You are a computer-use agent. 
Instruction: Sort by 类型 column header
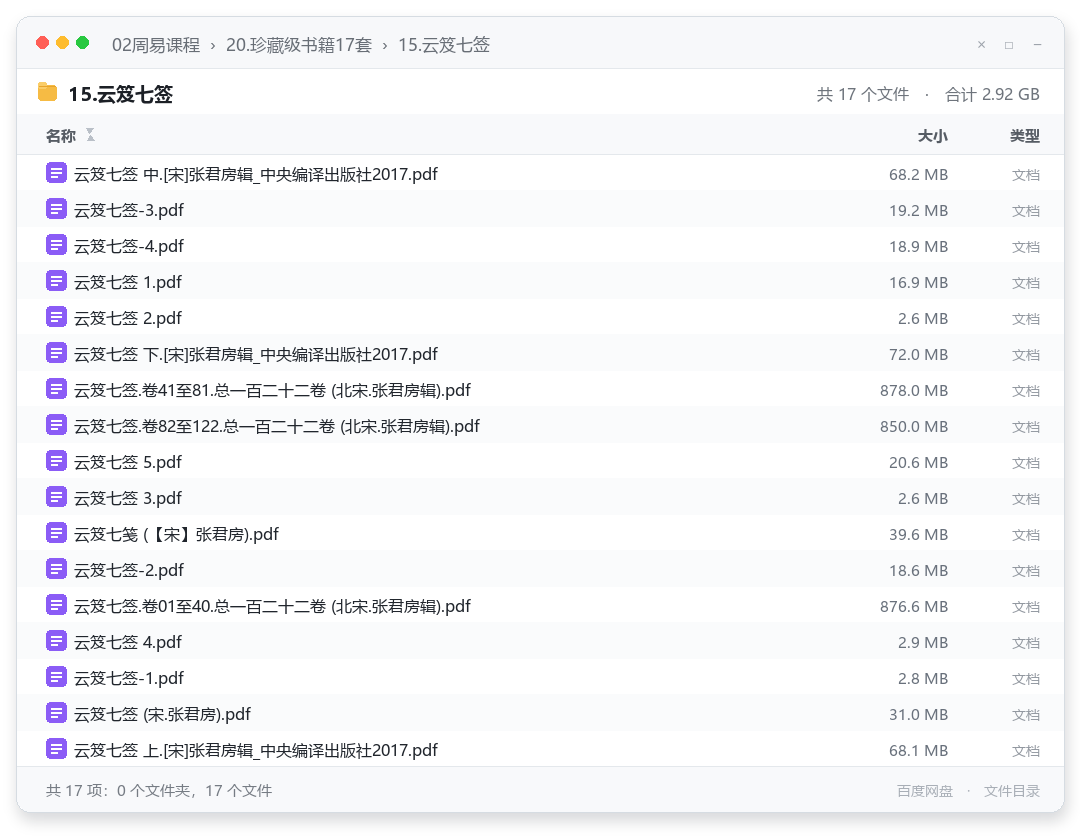coord(1025,136)
